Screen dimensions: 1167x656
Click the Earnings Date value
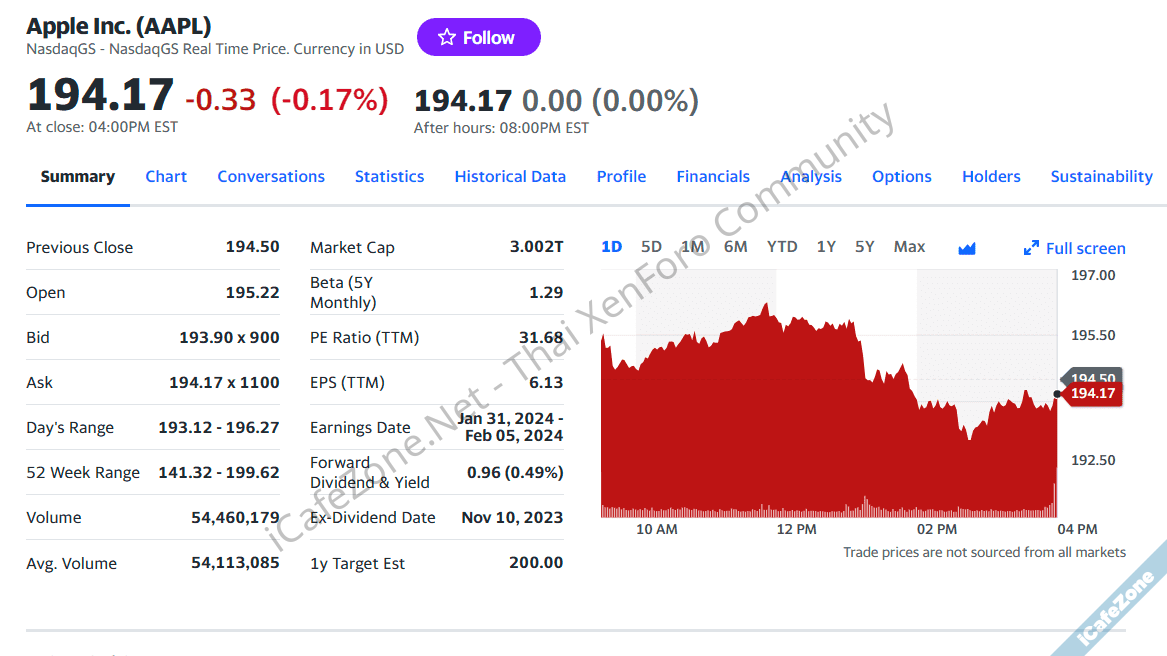pyautogui.click(x=511, y=427)
